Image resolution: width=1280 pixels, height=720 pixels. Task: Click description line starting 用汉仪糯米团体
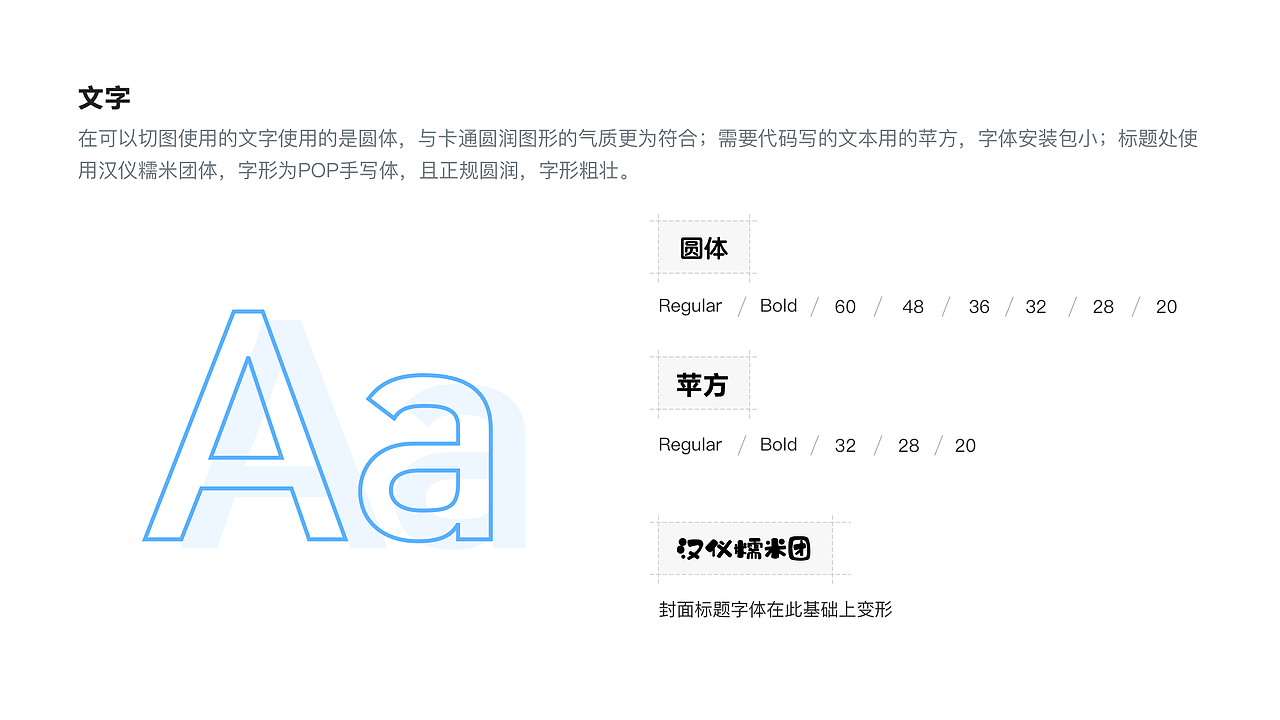pyautogui.click(x=357, y=171)
